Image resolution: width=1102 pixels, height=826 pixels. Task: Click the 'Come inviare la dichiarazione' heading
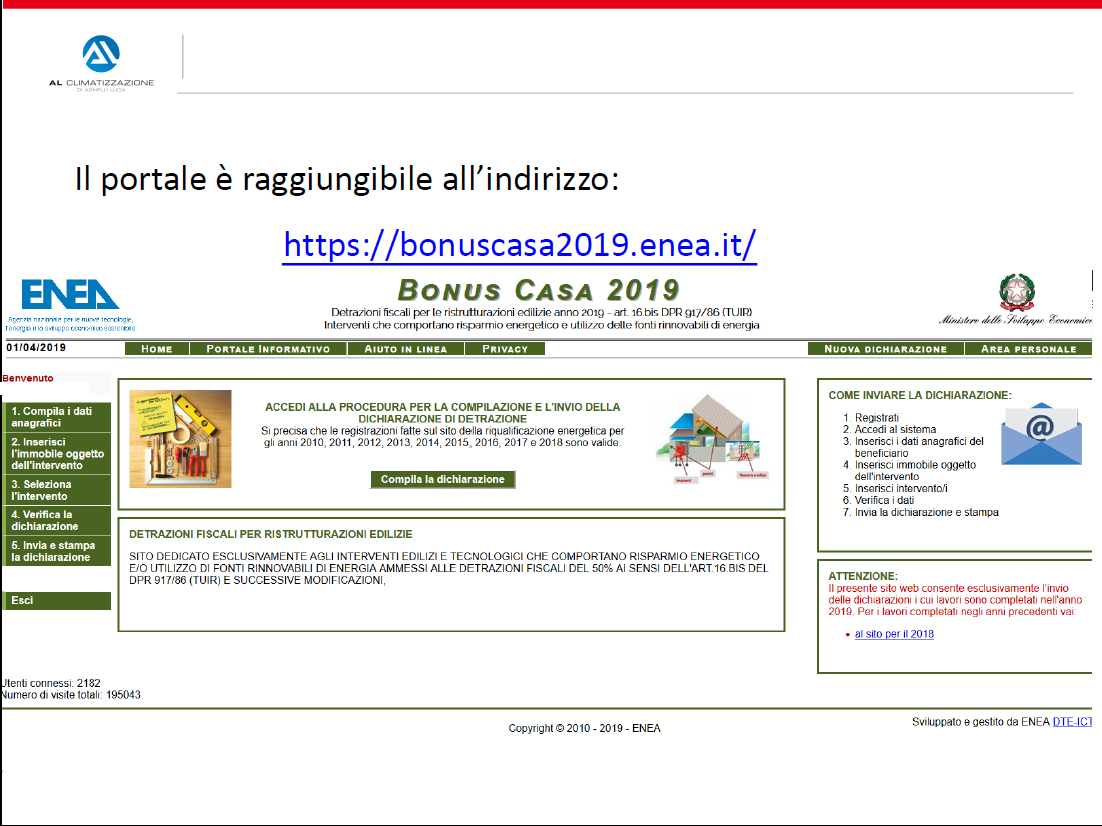pyautogui.click(x=920, y=395)
